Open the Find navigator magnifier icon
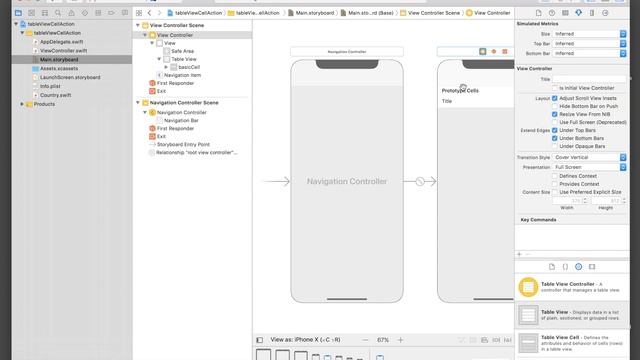640x360 pixels. 58,13
